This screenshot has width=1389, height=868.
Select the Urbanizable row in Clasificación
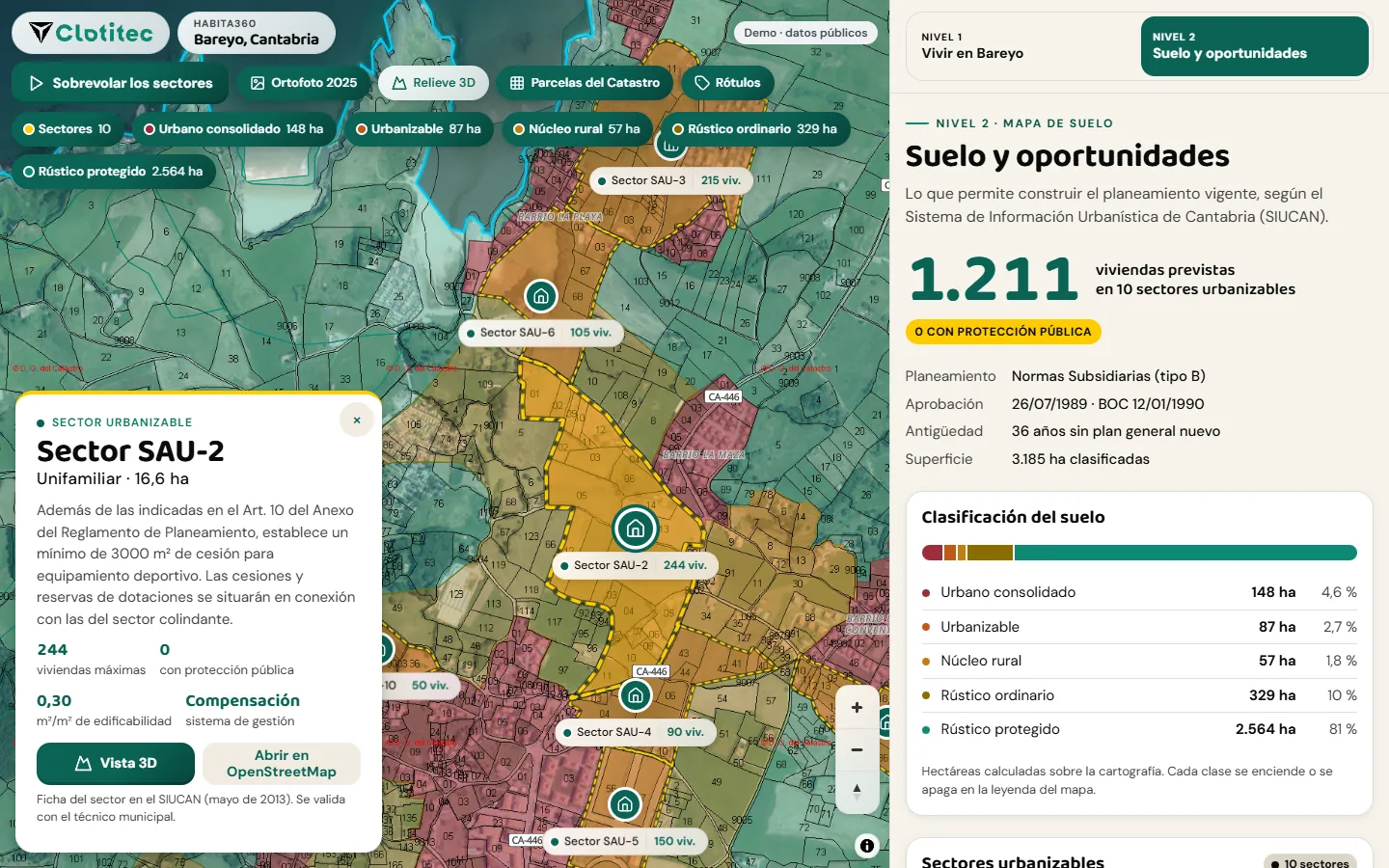pyautogui.click(x=1139, y=627)
